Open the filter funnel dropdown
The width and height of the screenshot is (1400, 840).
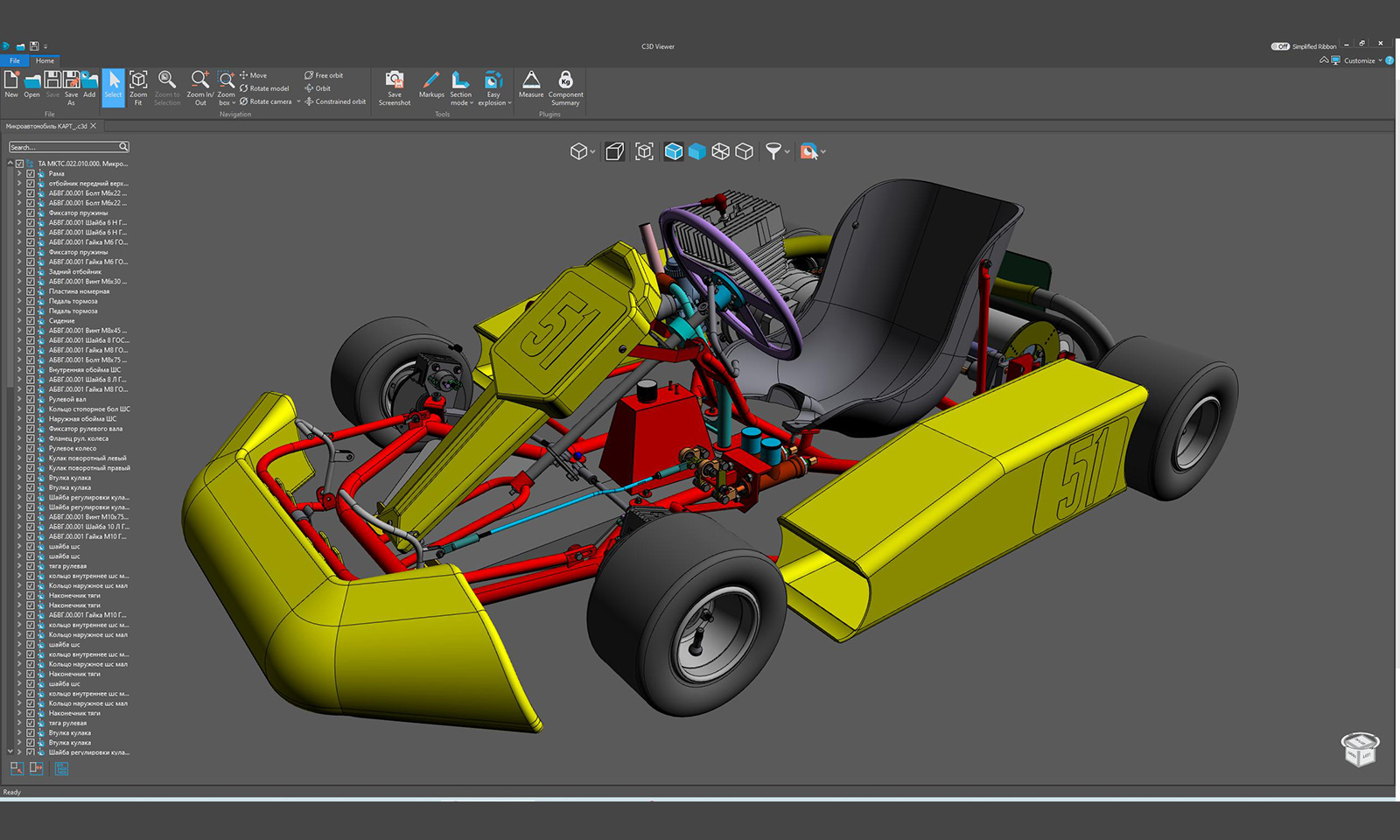point(787,152)
